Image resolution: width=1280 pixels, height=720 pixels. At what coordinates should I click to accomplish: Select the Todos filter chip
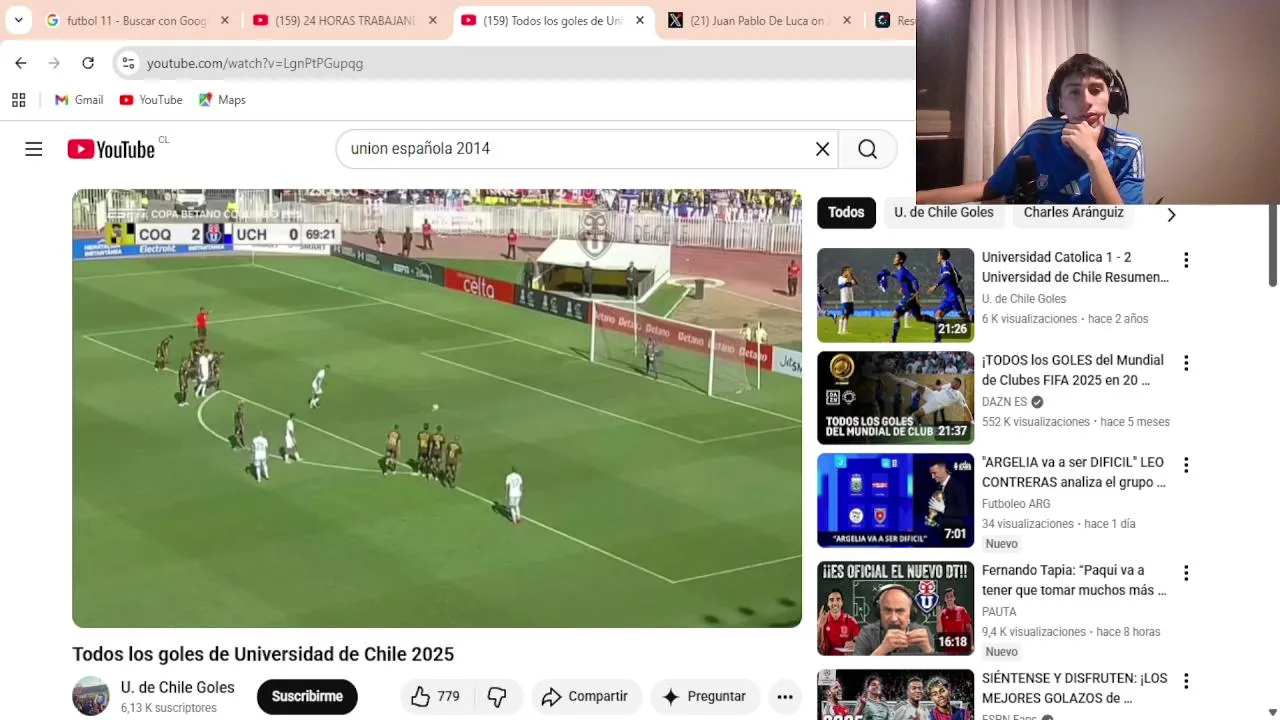(x=846, y=212)
